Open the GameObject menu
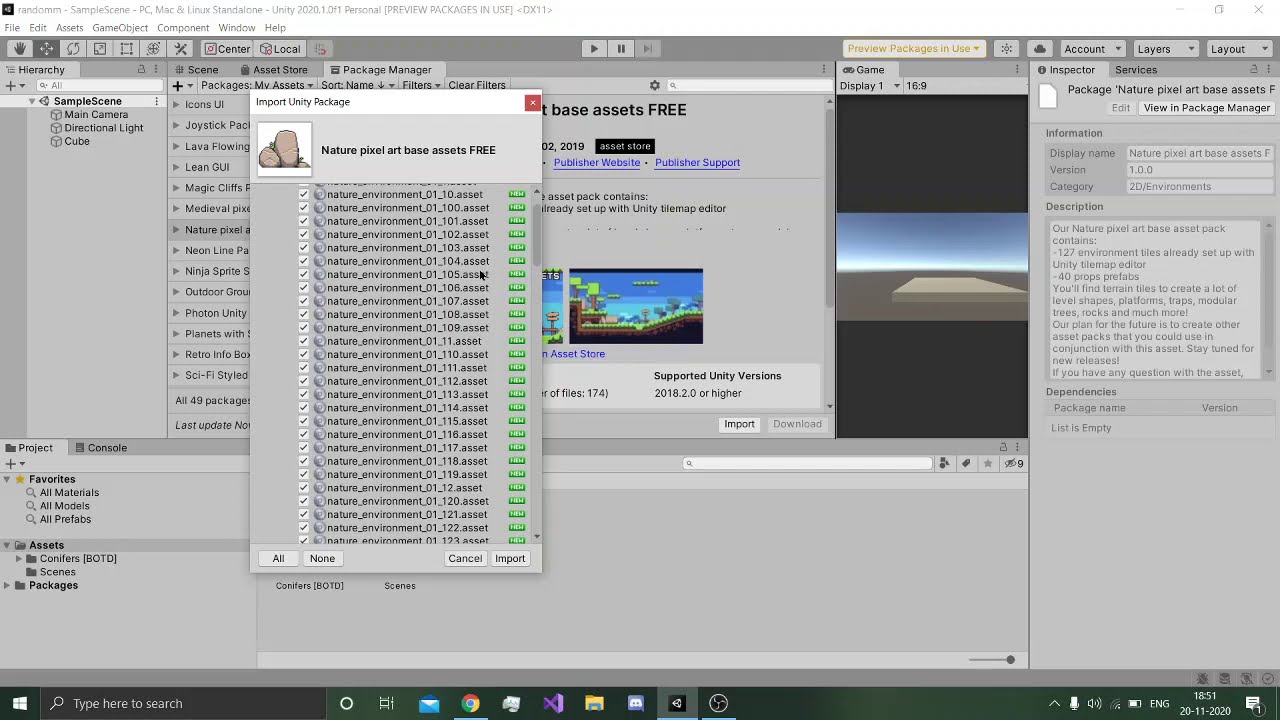Viewport: 1280px width, 720px height. [120, 27]
